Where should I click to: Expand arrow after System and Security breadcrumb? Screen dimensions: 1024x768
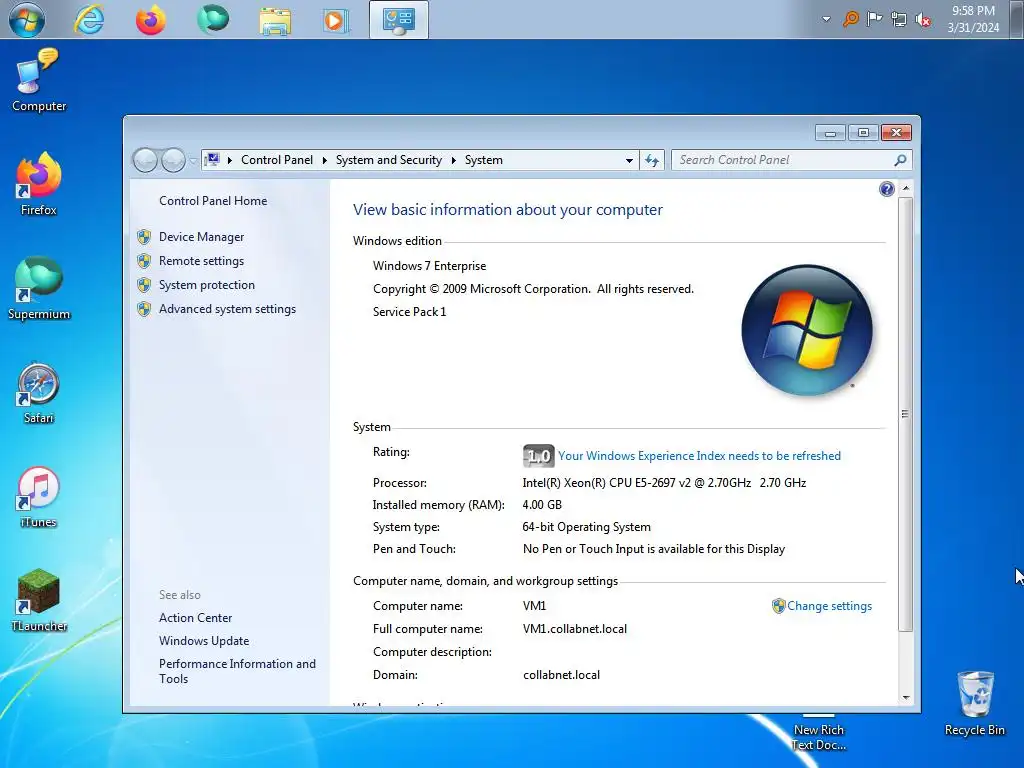point(453,160)
